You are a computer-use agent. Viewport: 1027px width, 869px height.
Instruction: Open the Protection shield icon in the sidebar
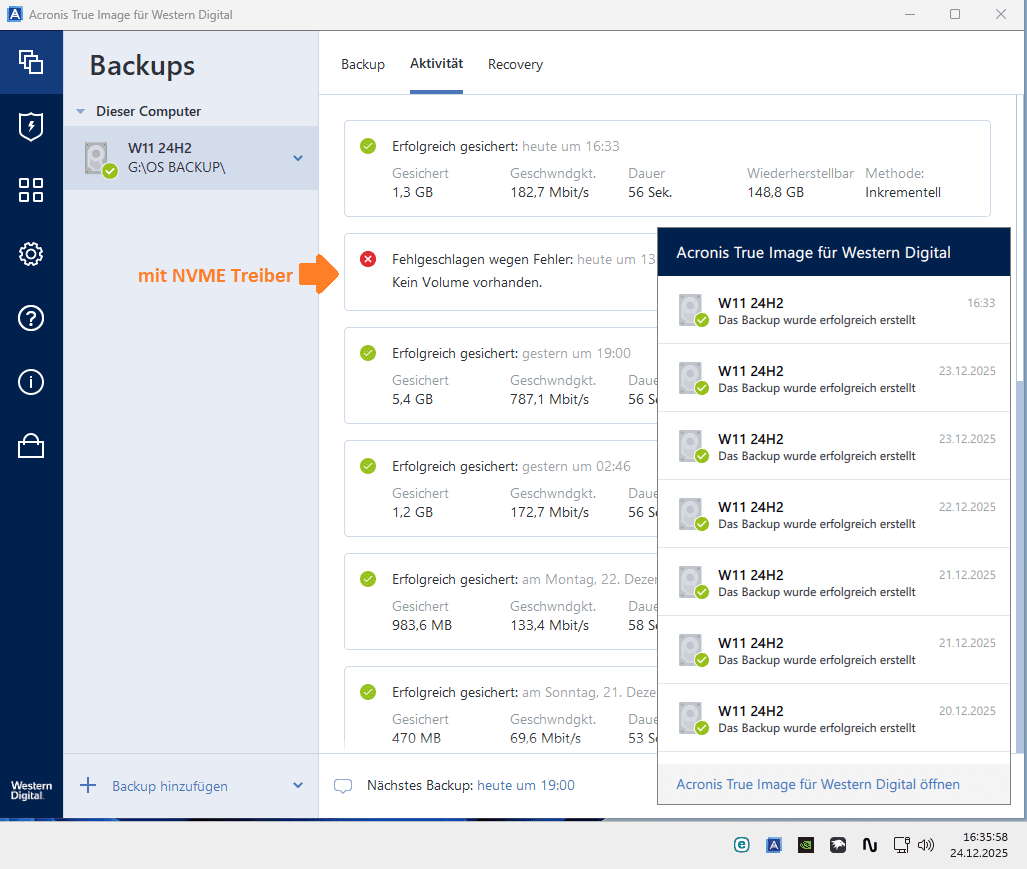[31, 127]
